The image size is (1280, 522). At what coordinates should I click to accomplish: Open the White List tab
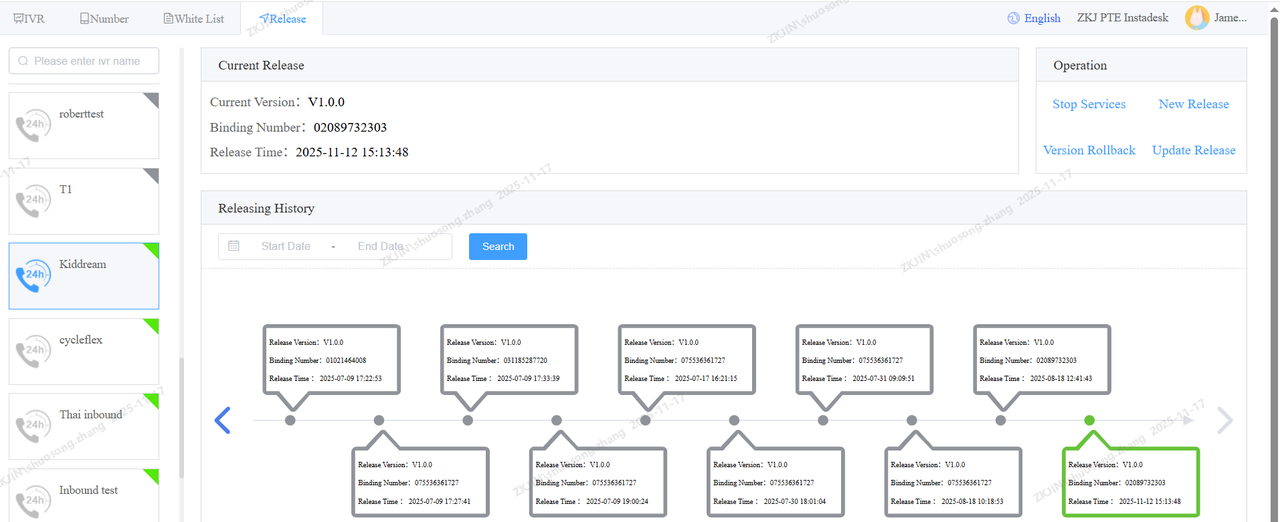pyautogui.click(x=193, y=18)
